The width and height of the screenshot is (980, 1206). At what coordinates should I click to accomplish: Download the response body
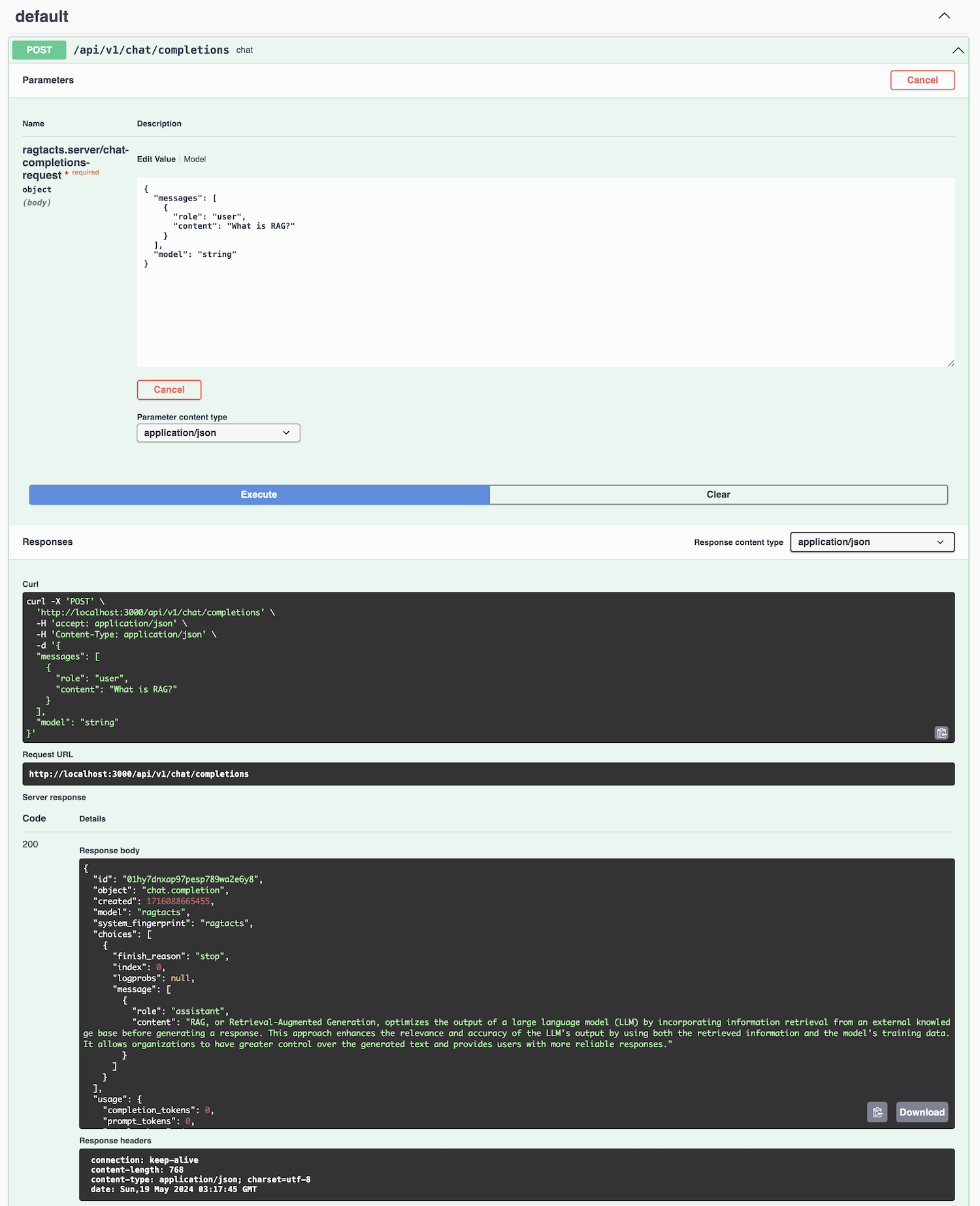pos(922,1112)
